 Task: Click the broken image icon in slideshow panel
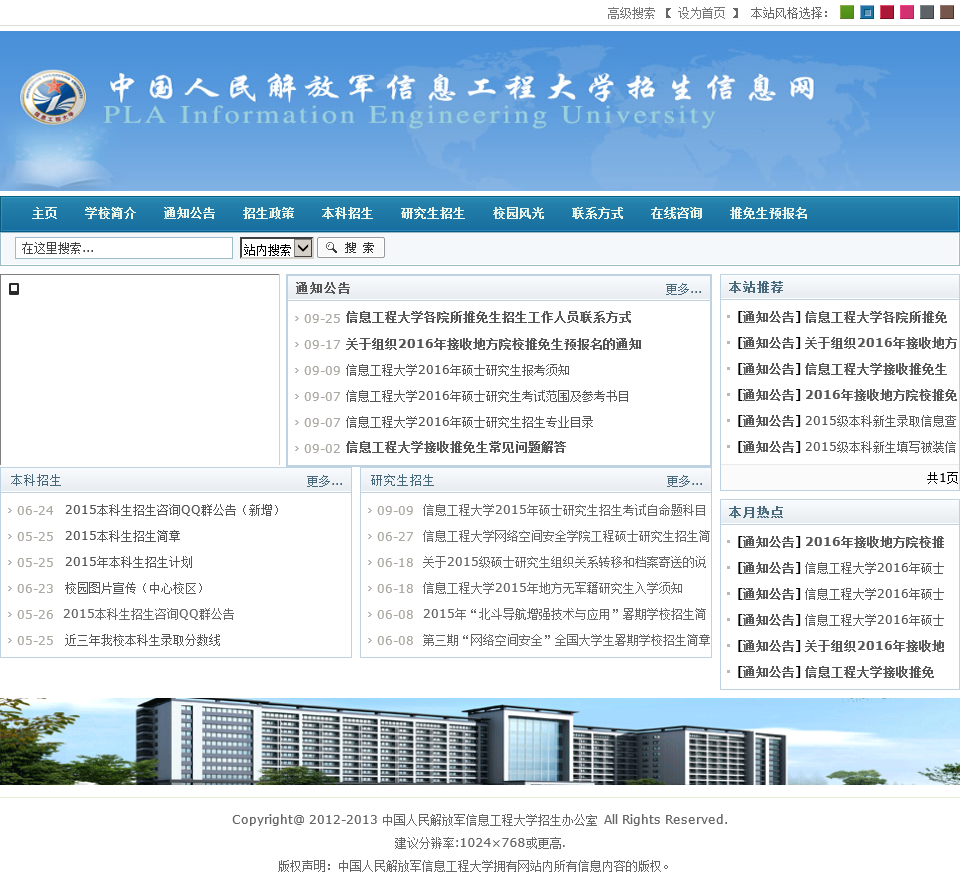tap(14, 288)
